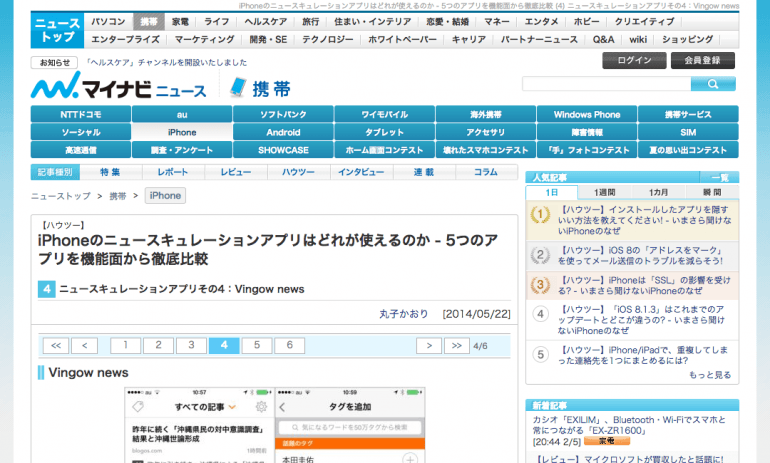The width and height of the screenshot is (770, 463).
Task: Select the ホーム画面コンテスト category
Action: pyautogui.click(x=385, y=150)
